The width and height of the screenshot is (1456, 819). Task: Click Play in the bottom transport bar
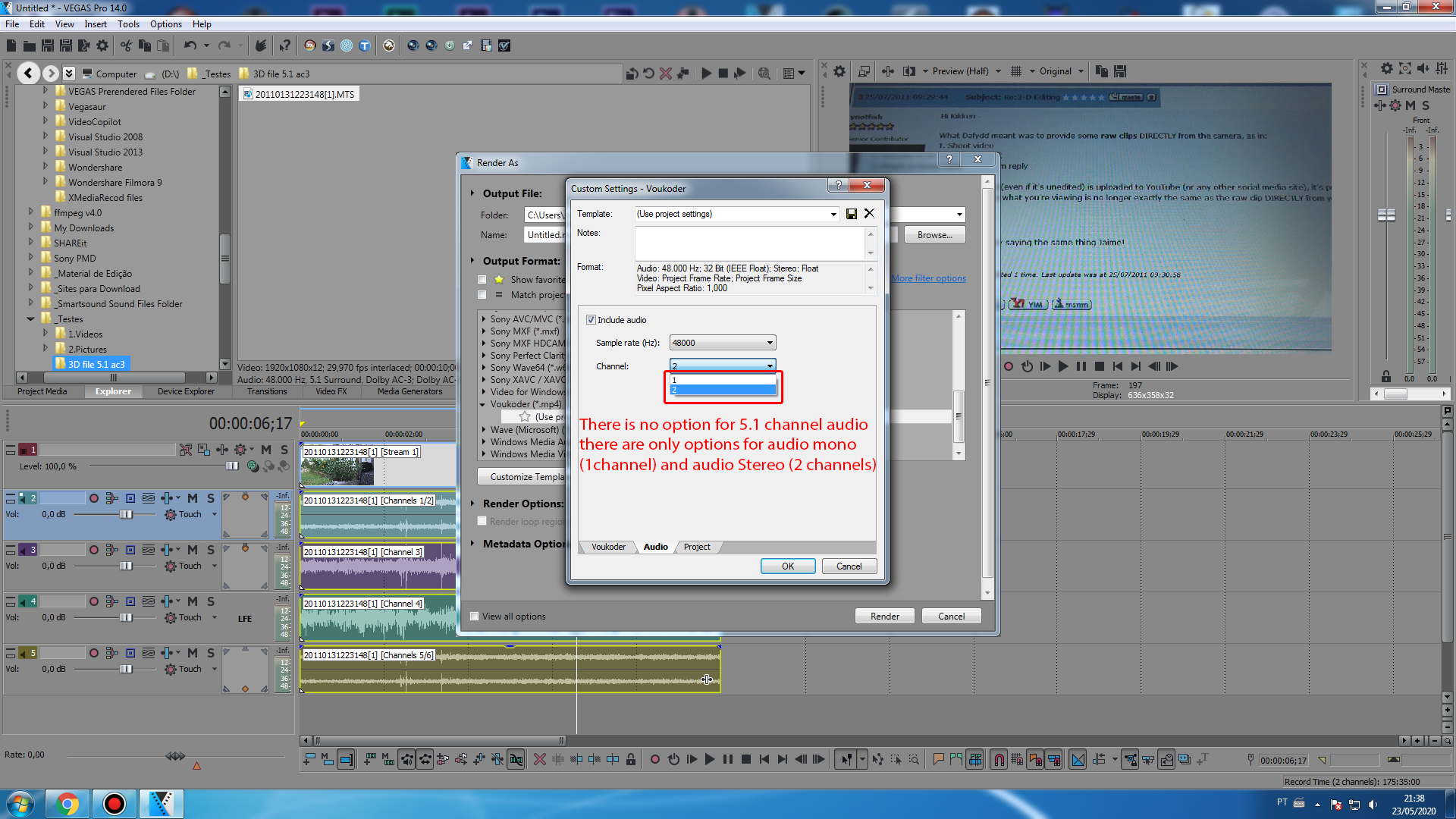click(x=710, y=759)
